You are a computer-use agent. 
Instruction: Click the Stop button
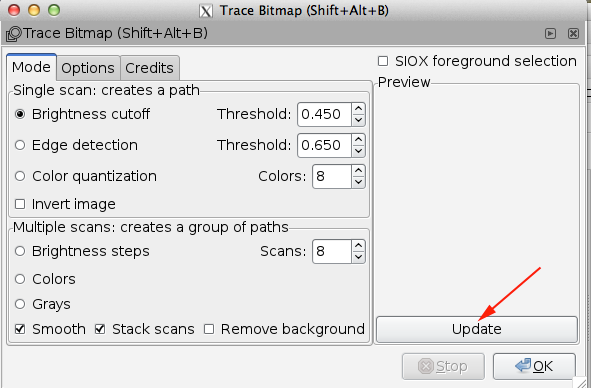[443, 366]
